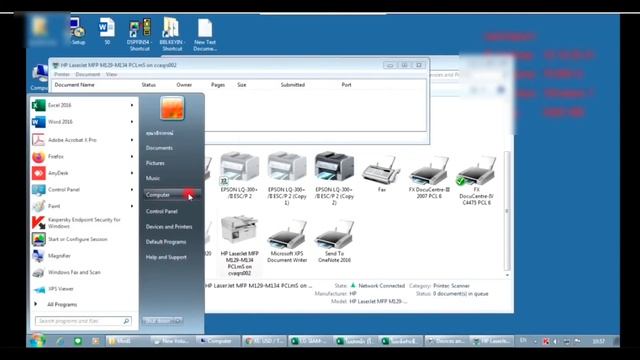The height and width of the screenshot is (360, 640).
Task: Start the Magnifier program
Action: coord(59,256)
